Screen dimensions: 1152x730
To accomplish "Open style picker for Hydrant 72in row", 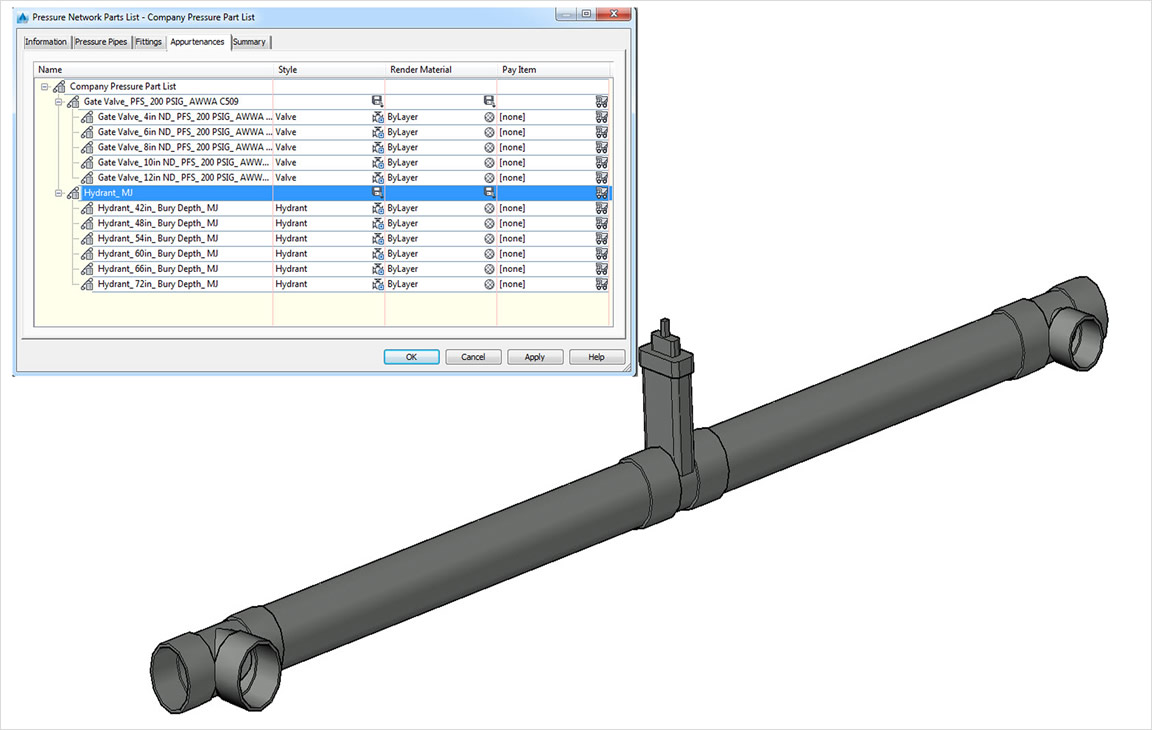I will coord(378,284).
